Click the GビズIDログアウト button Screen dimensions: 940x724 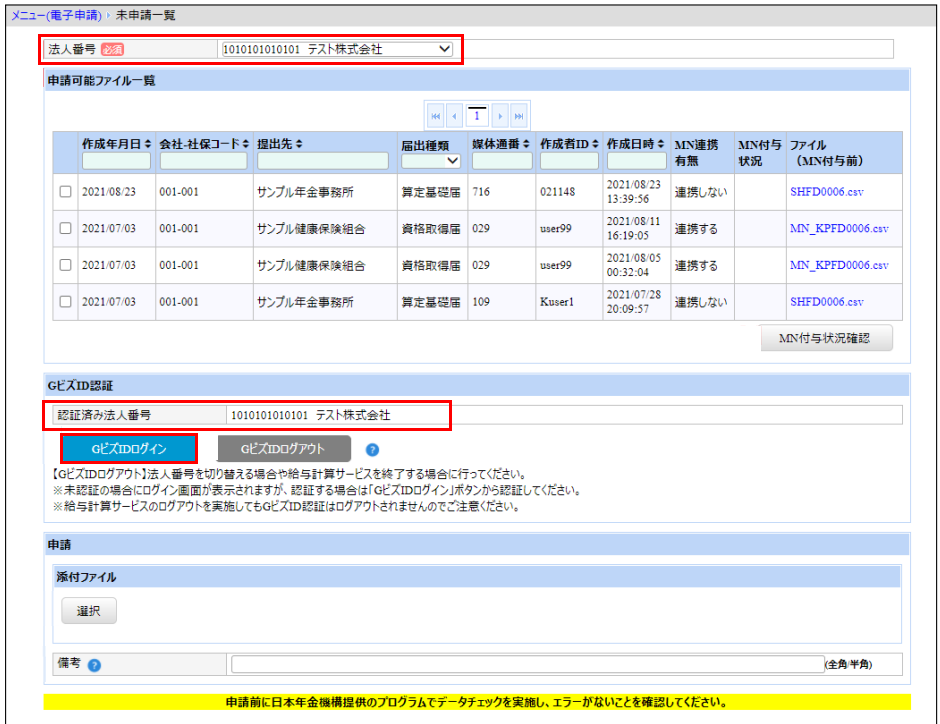tap(284, 449)
